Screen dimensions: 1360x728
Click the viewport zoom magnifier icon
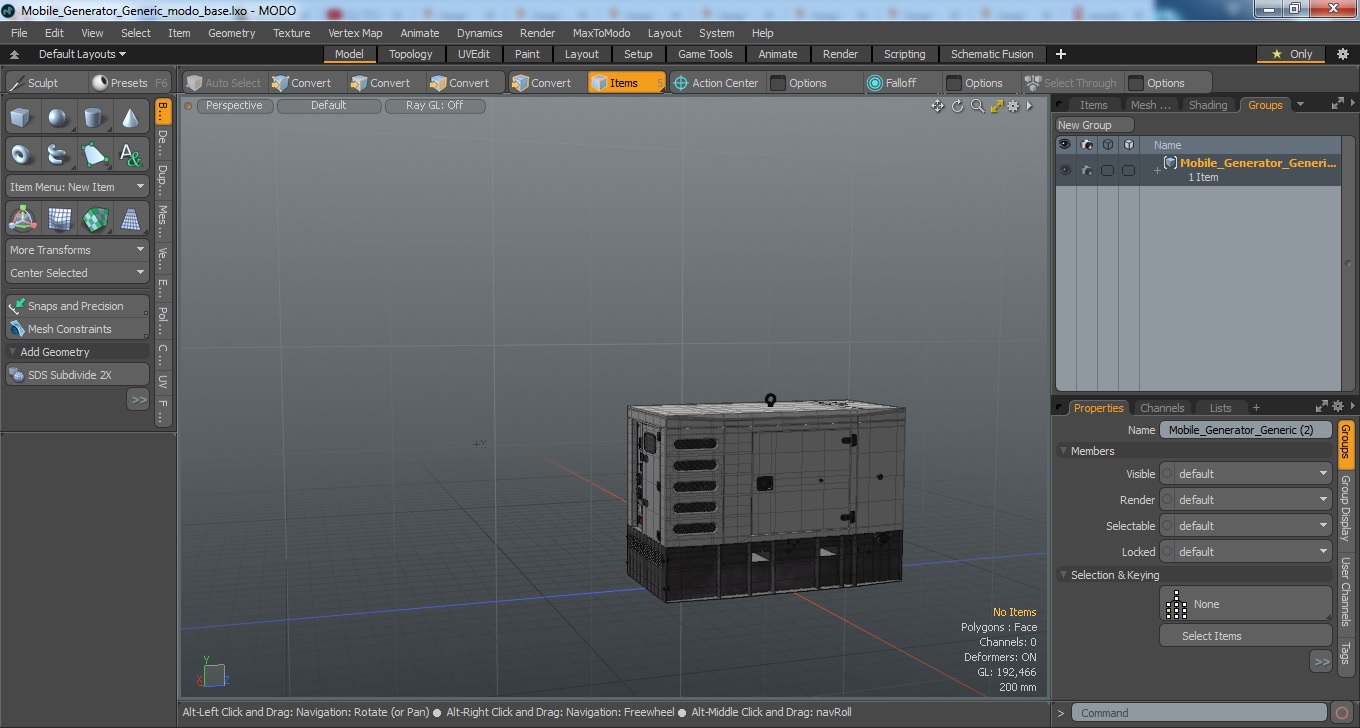point(977,106)
